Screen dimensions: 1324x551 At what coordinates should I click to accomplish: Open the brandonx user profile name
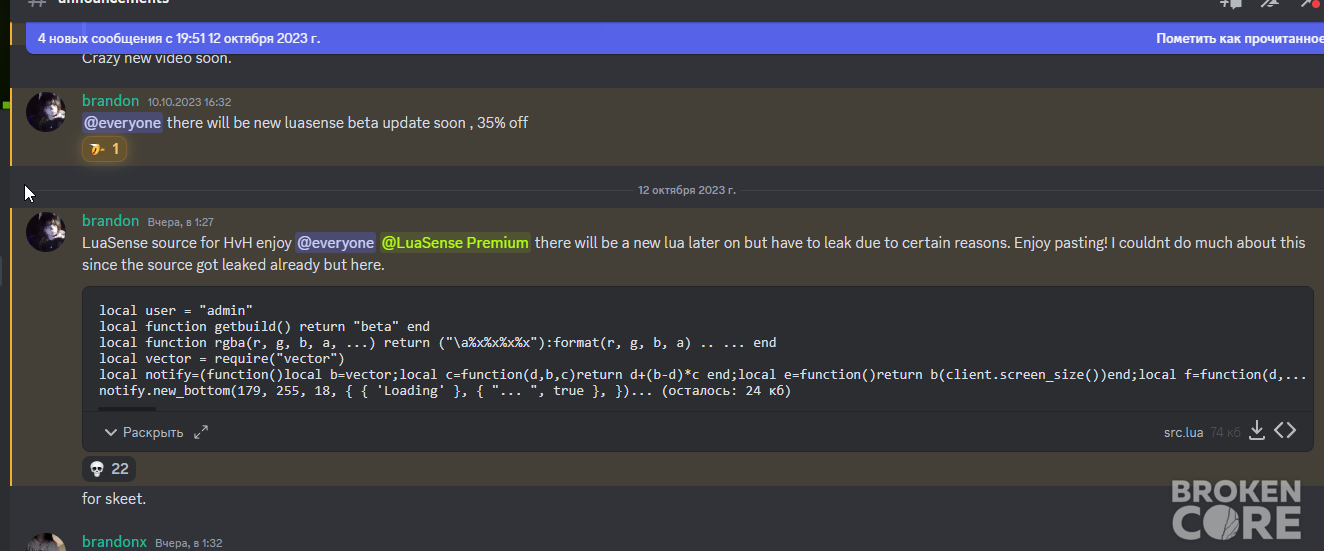coord(114,542)
